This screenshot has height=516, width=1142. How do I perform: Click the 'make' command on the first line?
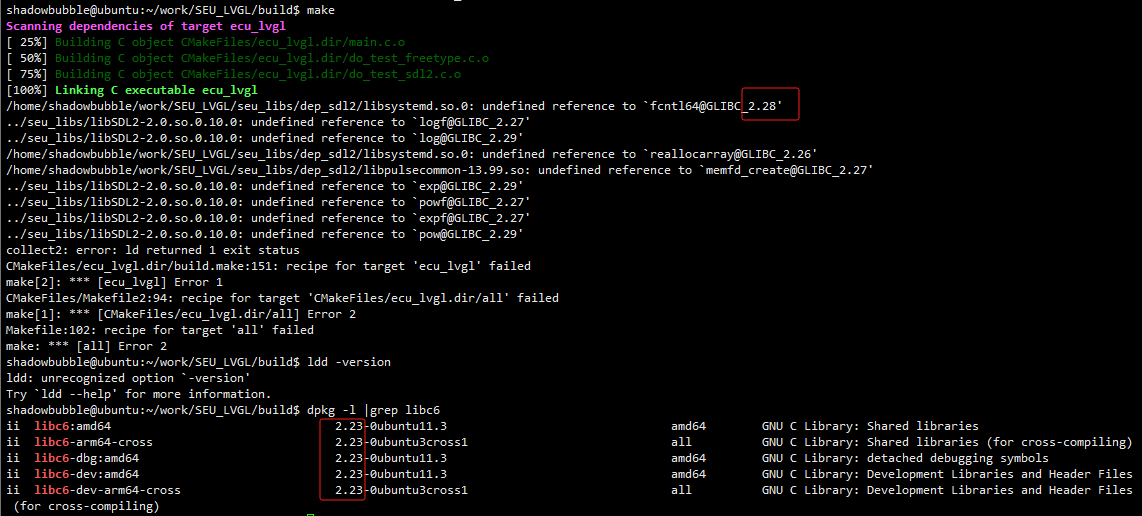(320, 9)
